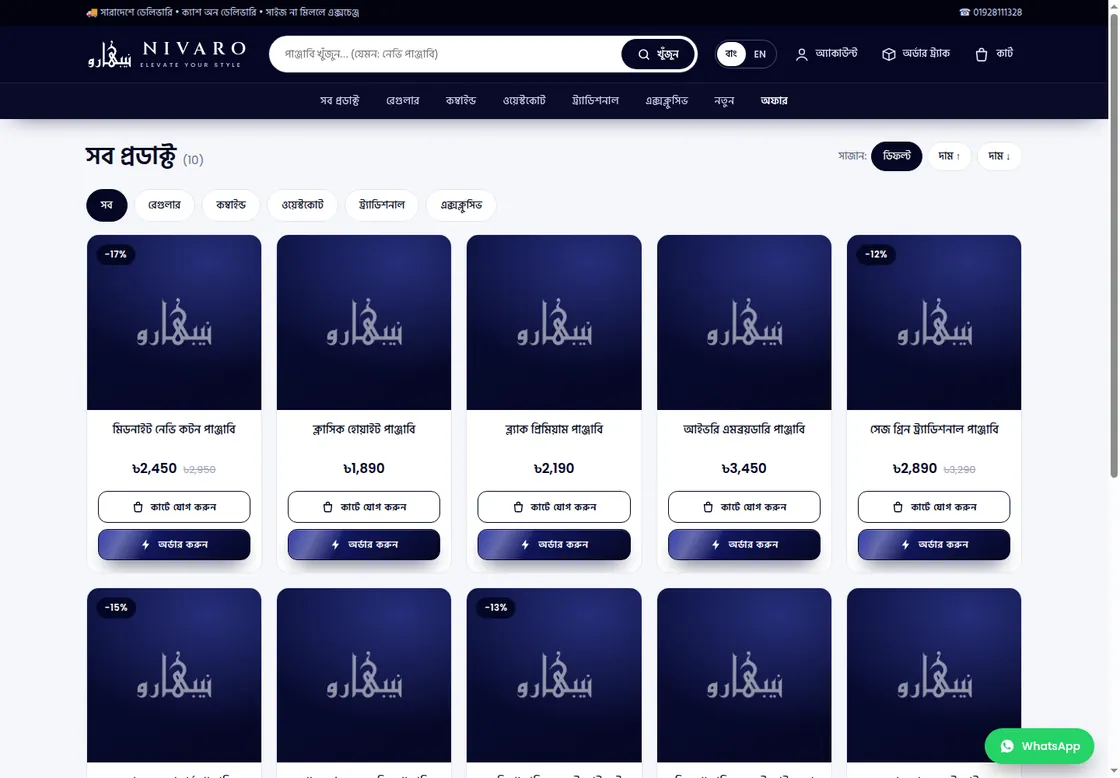The image size is (1120, 778).
Task: Order ব্ল্যাক প্রিমিয়াম পাঞ্জাবি with lightning button
Action: point(554,544)
